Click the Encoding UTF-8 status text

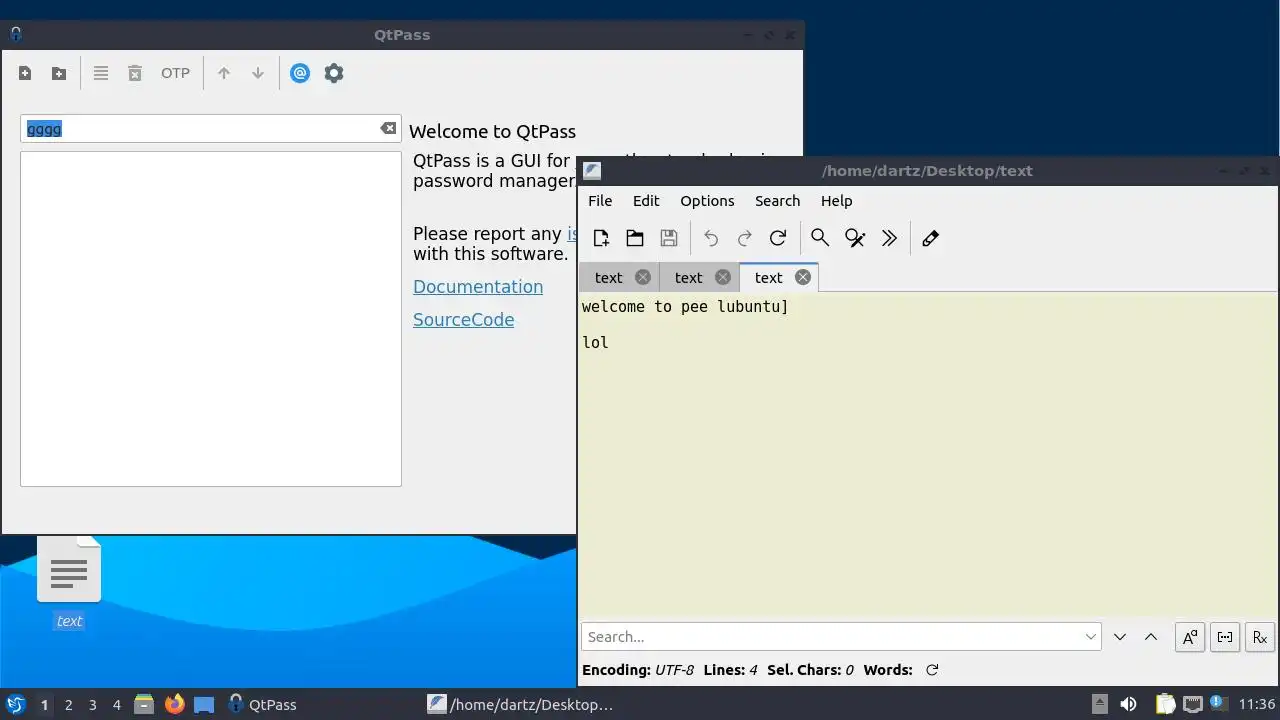(x=638, y=670)
